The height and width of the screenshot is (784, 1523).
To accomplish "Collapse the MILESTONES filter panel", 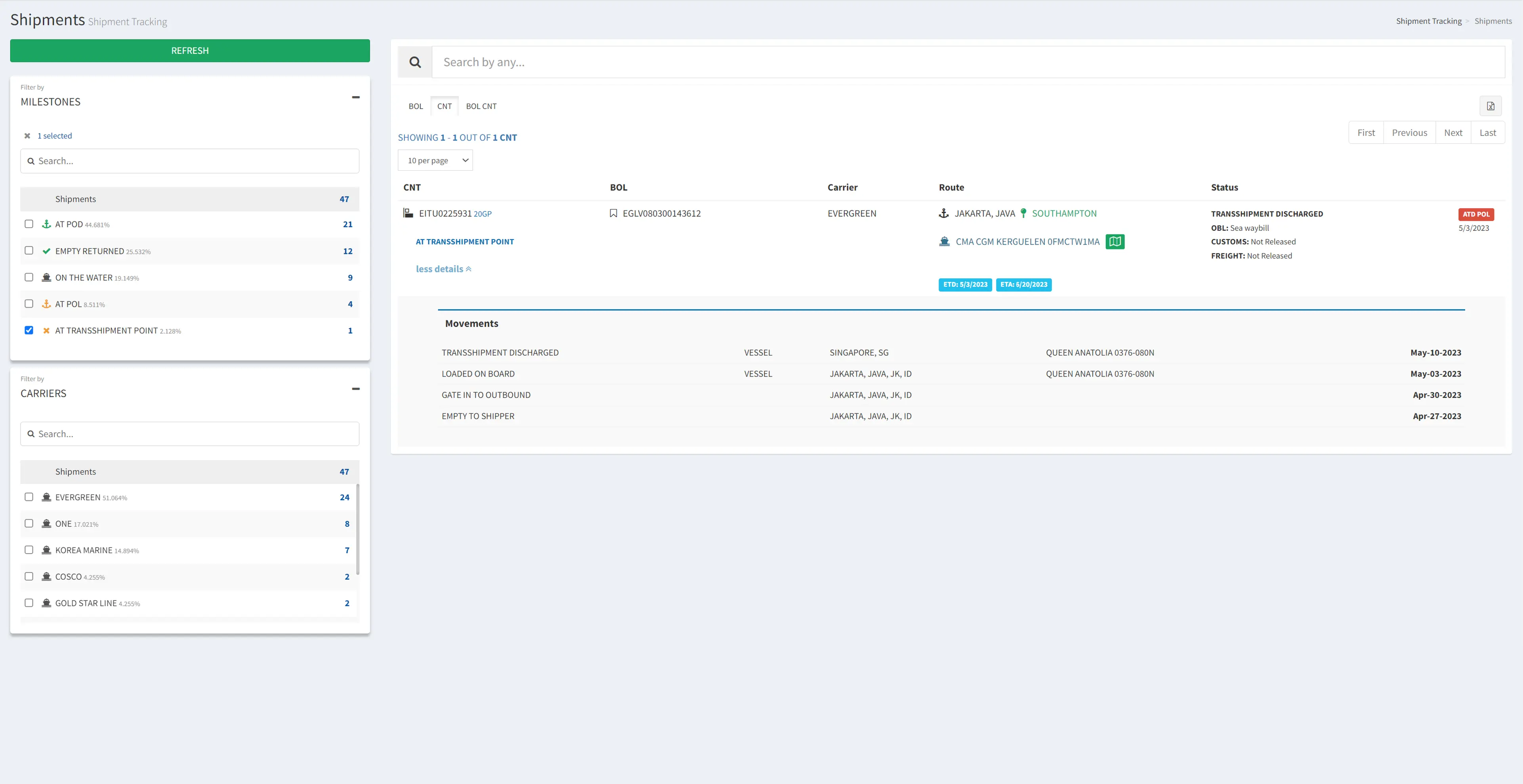I will 355,97.
